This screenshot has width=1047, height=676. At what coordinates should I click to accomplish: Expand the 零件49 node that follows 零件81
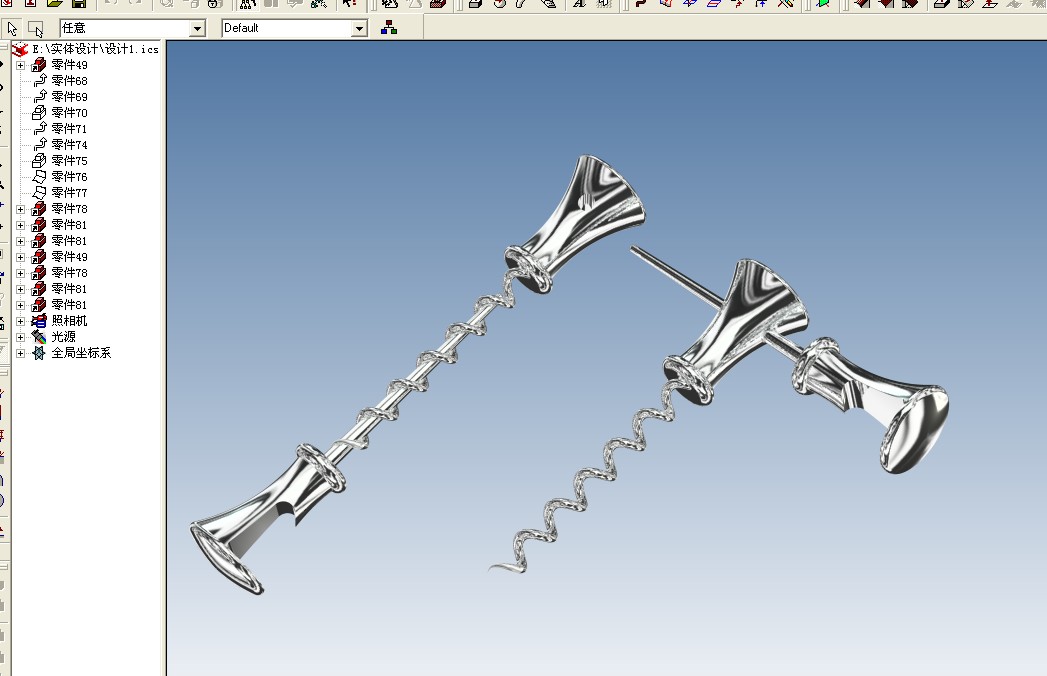tap(21, 257)
